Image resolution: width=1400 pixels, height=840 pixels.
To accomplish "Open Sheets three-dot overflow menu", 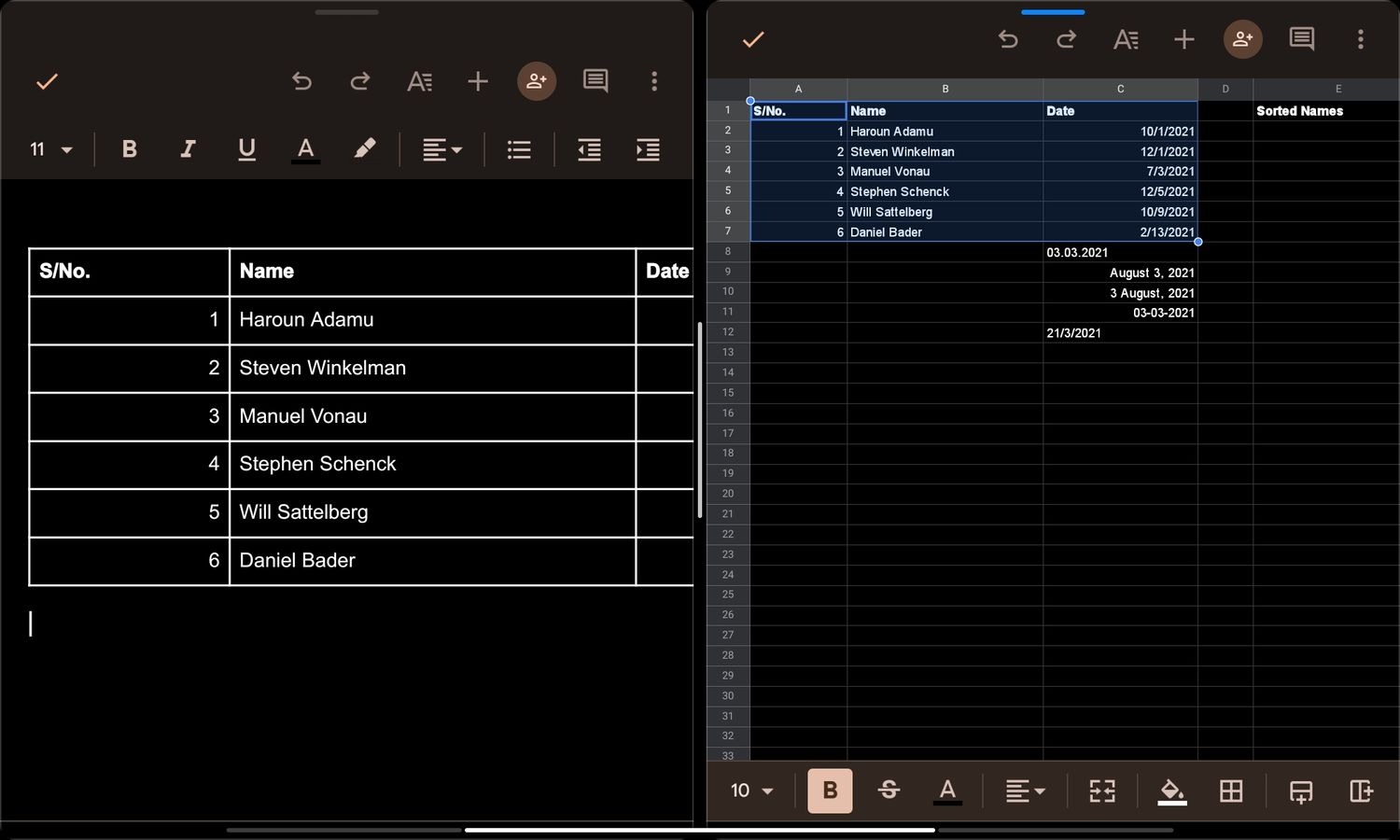I will 1361,39.
